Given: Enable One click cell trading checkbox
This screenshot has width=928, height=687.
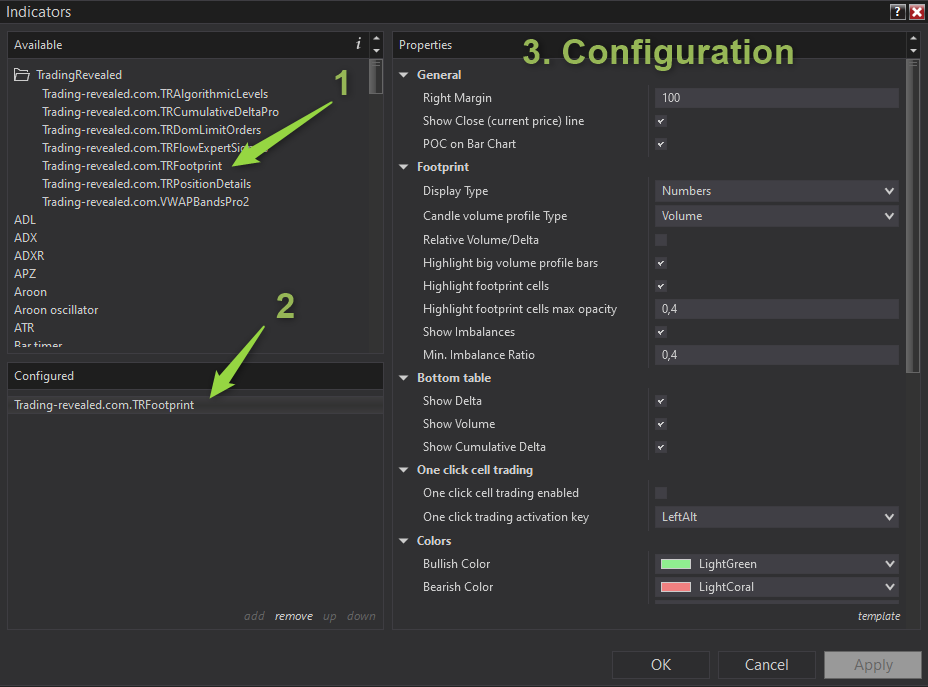Looking at the screenshot, I should point(661,493).
